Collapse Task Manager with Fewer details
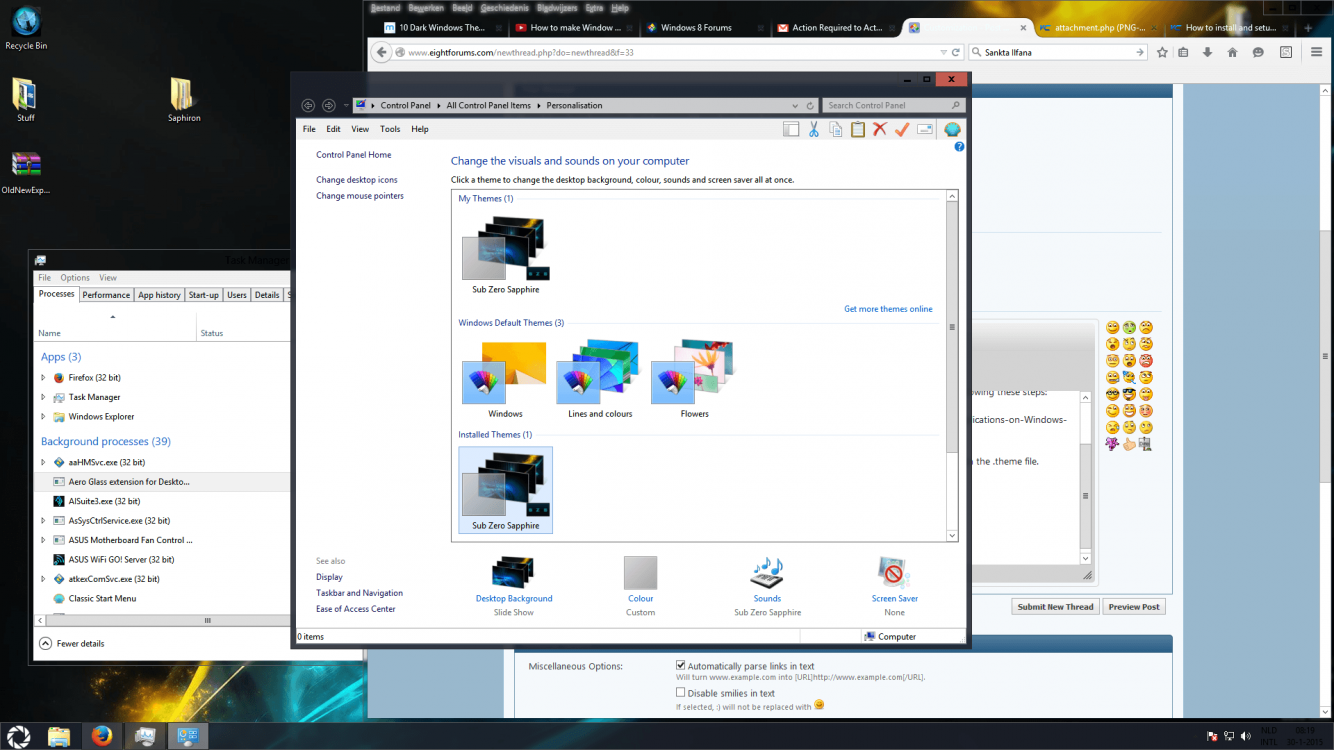This screenshot has height=750, width=1334. coord(72,644)
